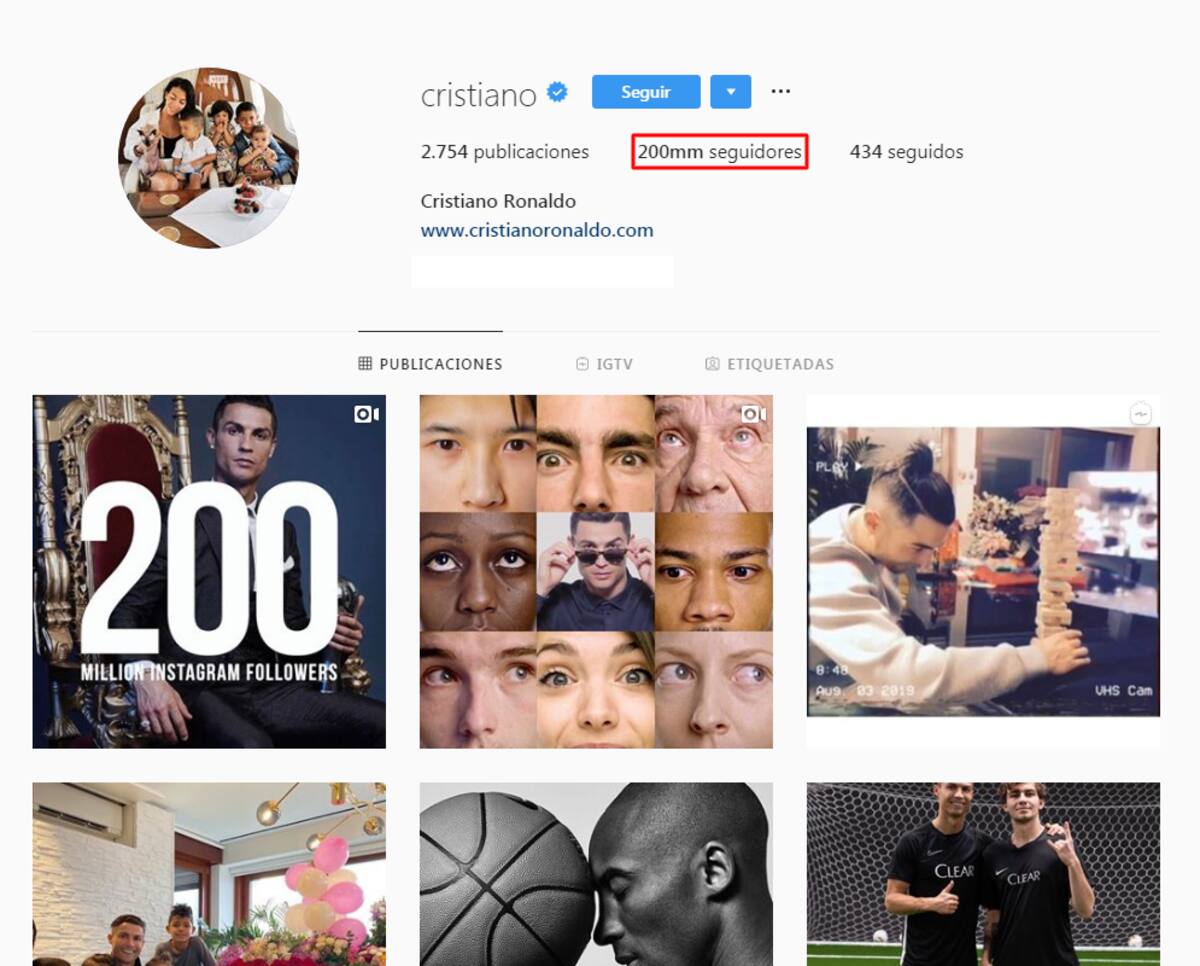
Task: Click the tagged-photos icon beside Etiquetadas
Action: 712,364
